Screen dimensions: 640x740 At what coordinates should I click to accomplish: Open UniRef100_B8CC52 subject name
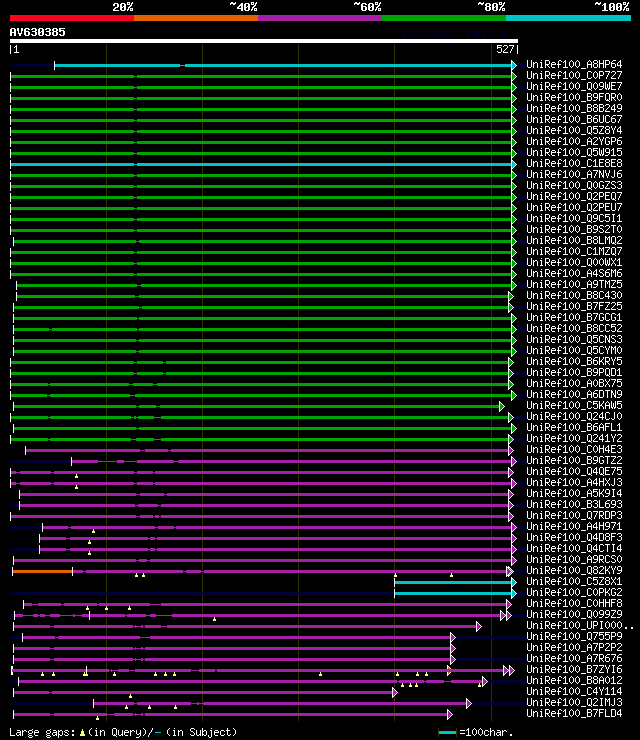point(574,328)
